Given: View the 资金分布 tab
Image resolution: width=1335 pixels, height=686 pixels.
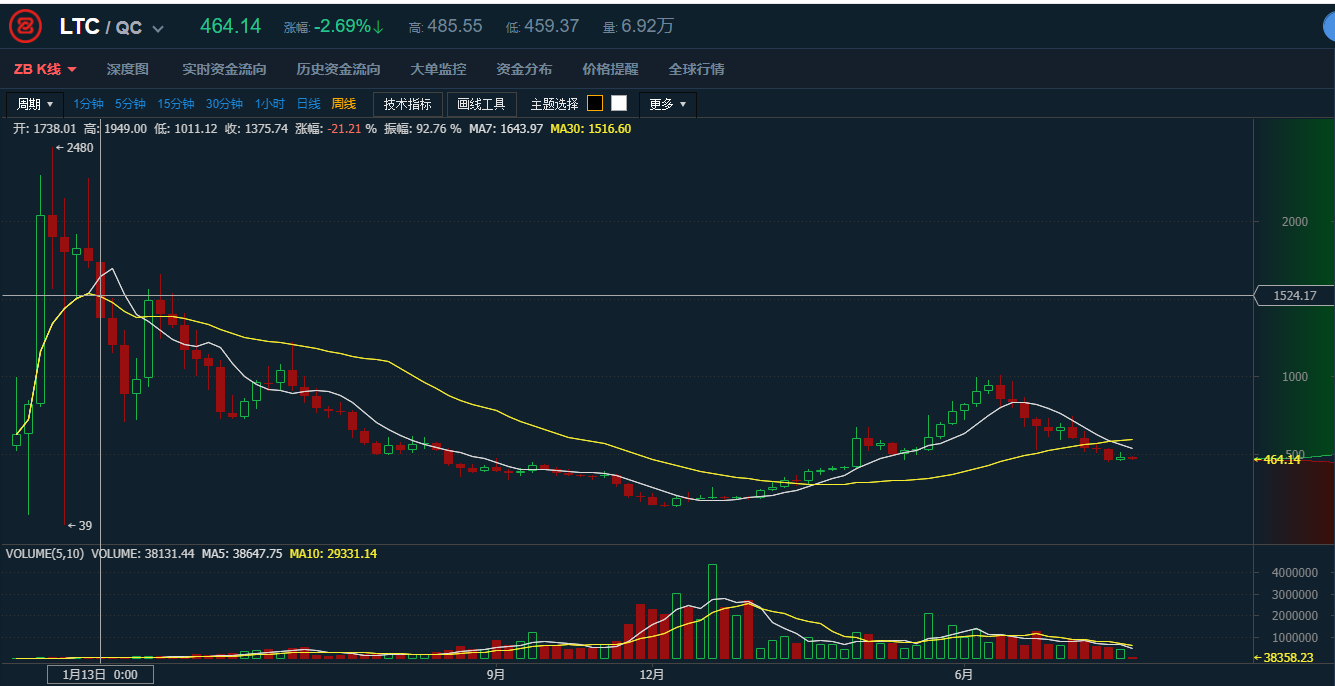Looking at the screenshot, I should pos(524,69).
